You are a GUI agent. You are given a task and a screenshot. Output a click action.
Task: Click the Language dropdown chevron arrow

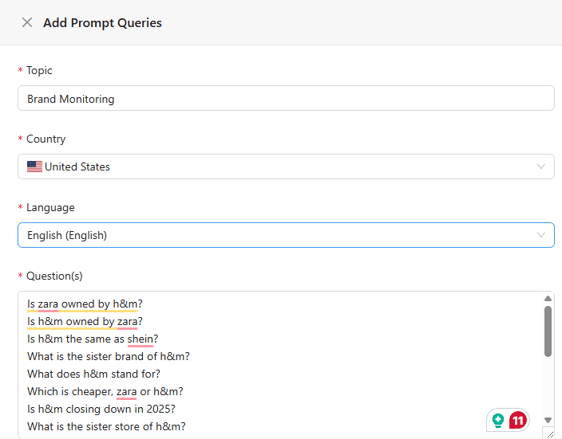541,235
